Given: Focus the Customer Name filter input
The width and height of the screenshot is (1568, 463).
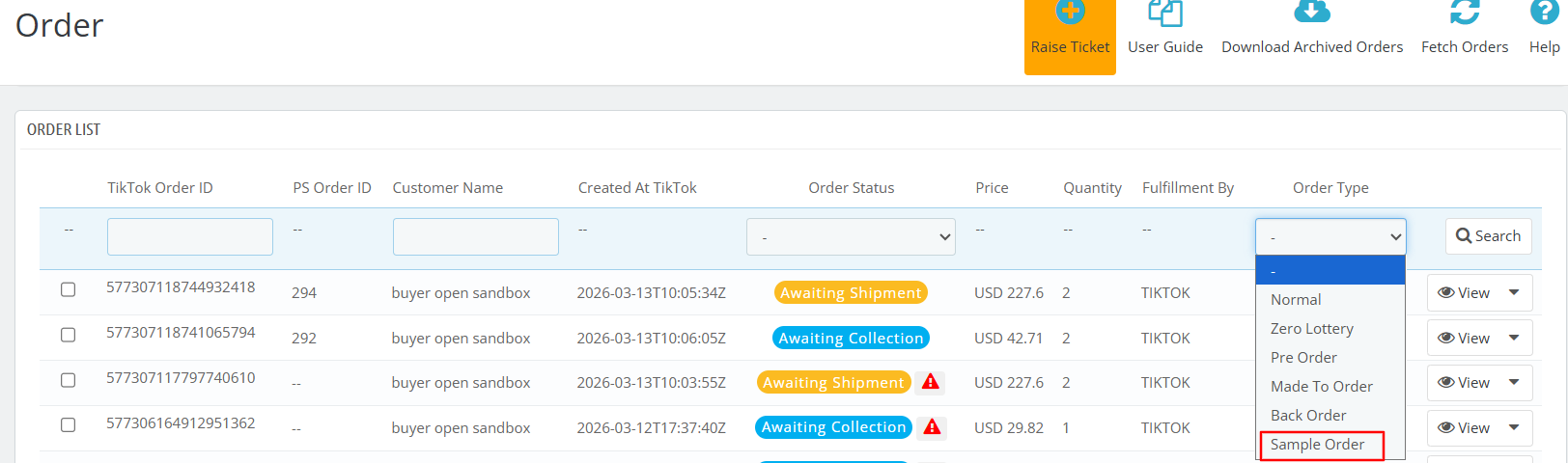Looking at the screenshot, I should coord(475,237).
